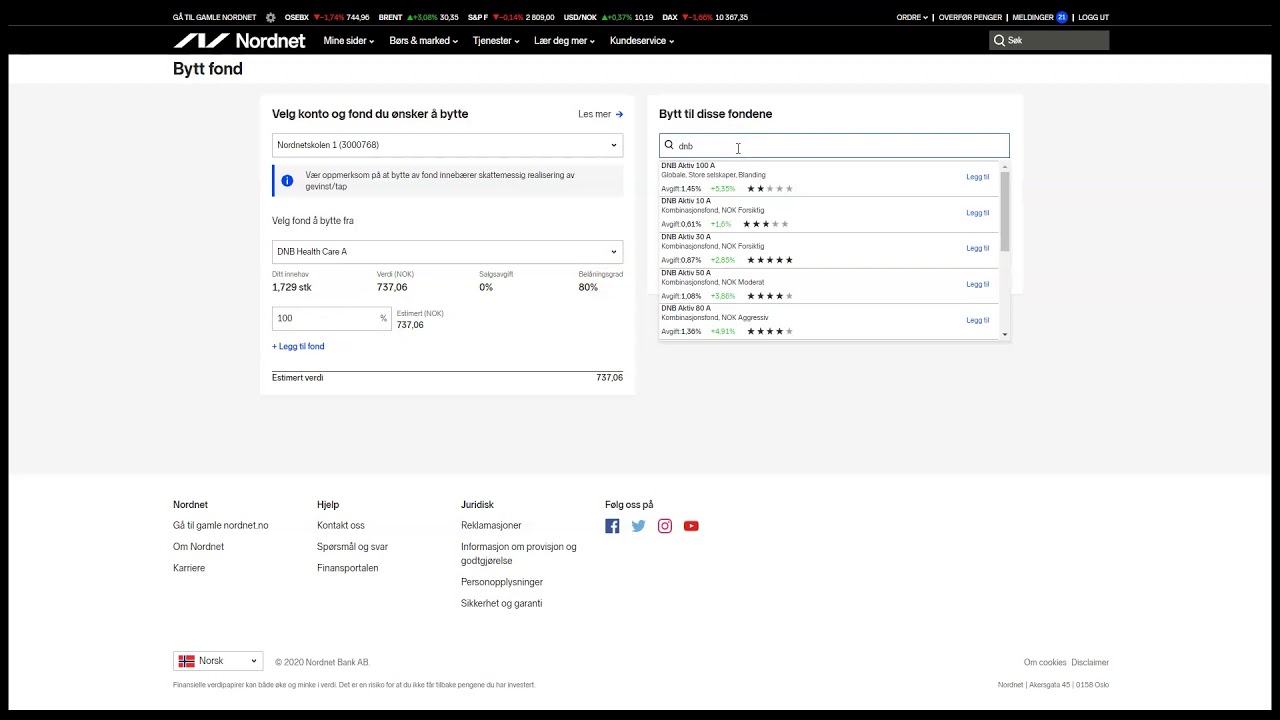Open Finansportalen footer link
Image resolution: width=1280 pixels, height=720 pixels.
(348, 568)
